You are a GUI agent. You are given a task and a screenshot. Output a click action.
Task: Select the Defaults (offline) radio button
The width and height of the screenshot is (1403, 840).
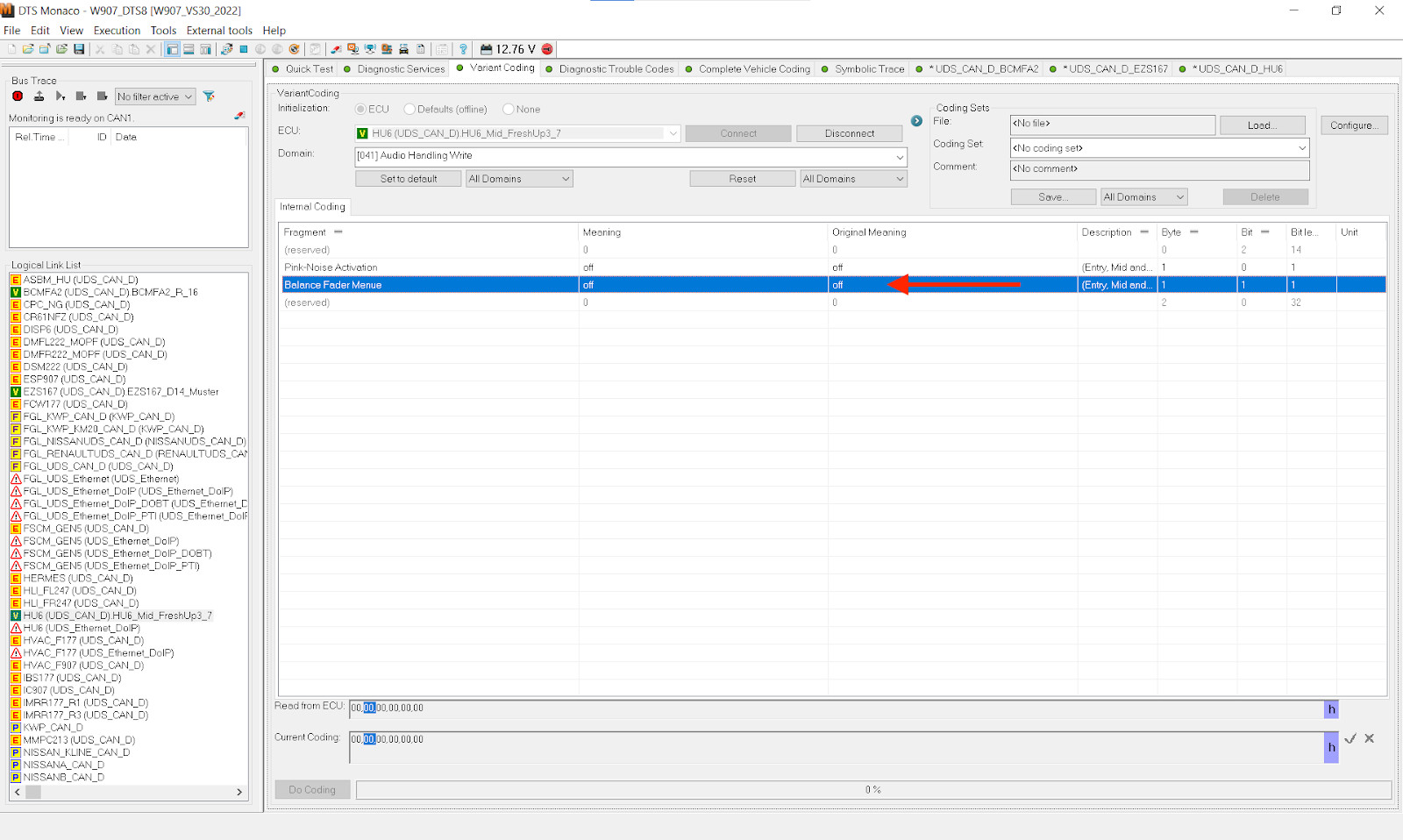point(410,110)
